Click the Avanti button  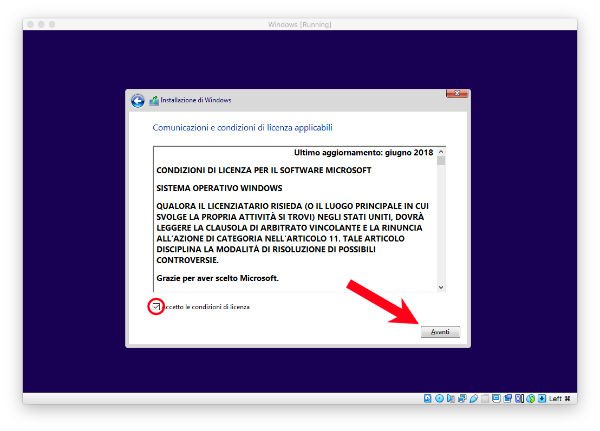pos(440,332)
